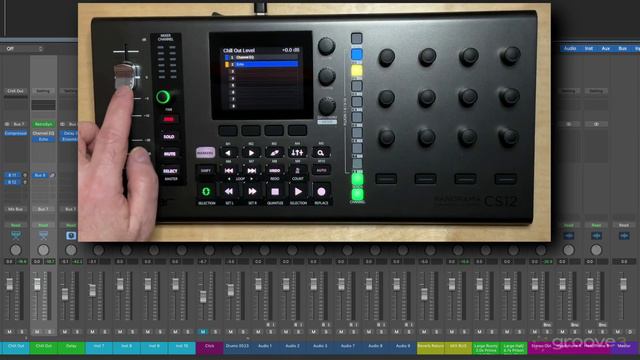
Task: Mute the Reverb Return channel strip
Action: pos(424,332)
